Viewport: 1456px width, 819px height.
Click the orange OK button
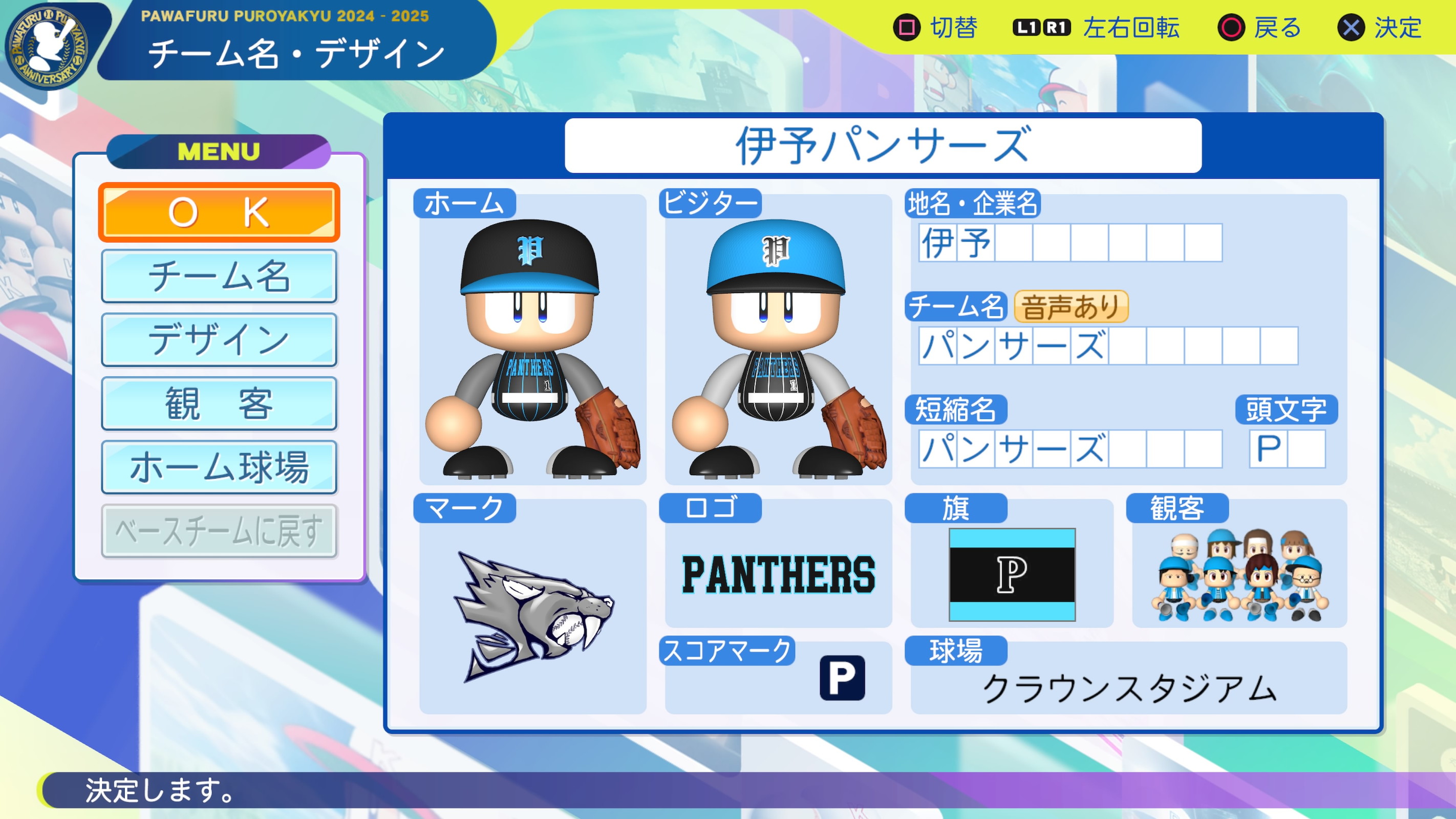click(219, 212)
